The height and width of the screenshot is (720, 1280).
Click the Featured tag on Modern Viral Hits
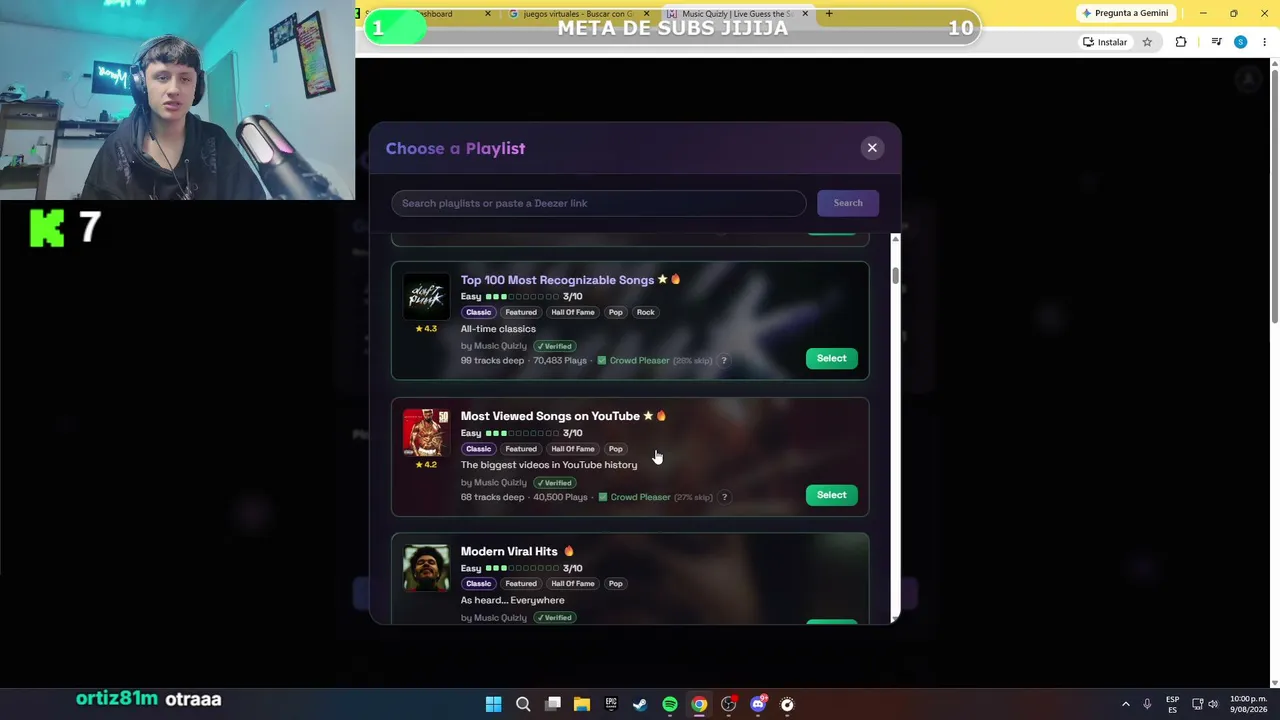click(x=521, y=584)
